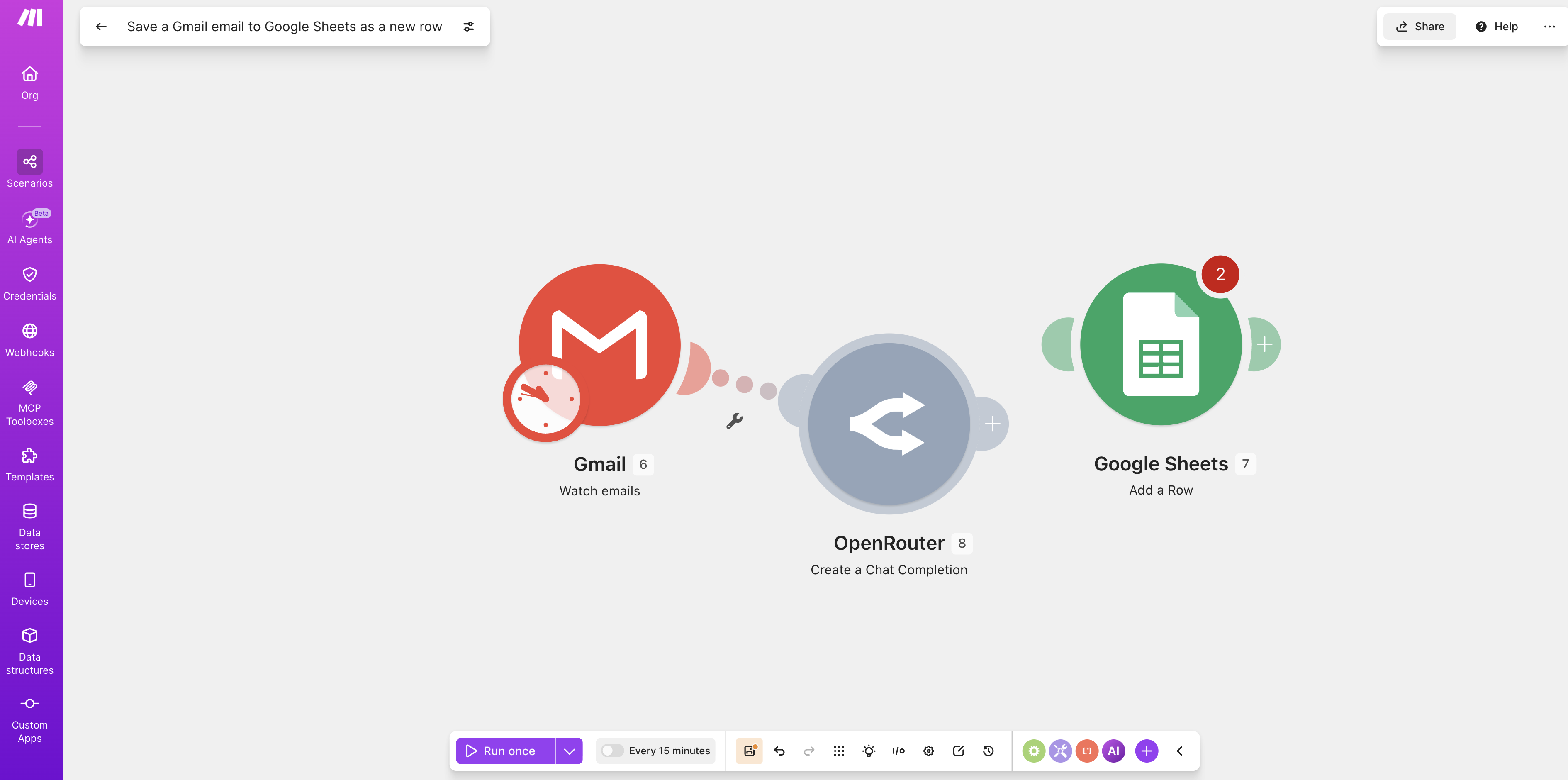1568x780 pixels.
Task: Open the Data structures section
Action: pos(30,651)
